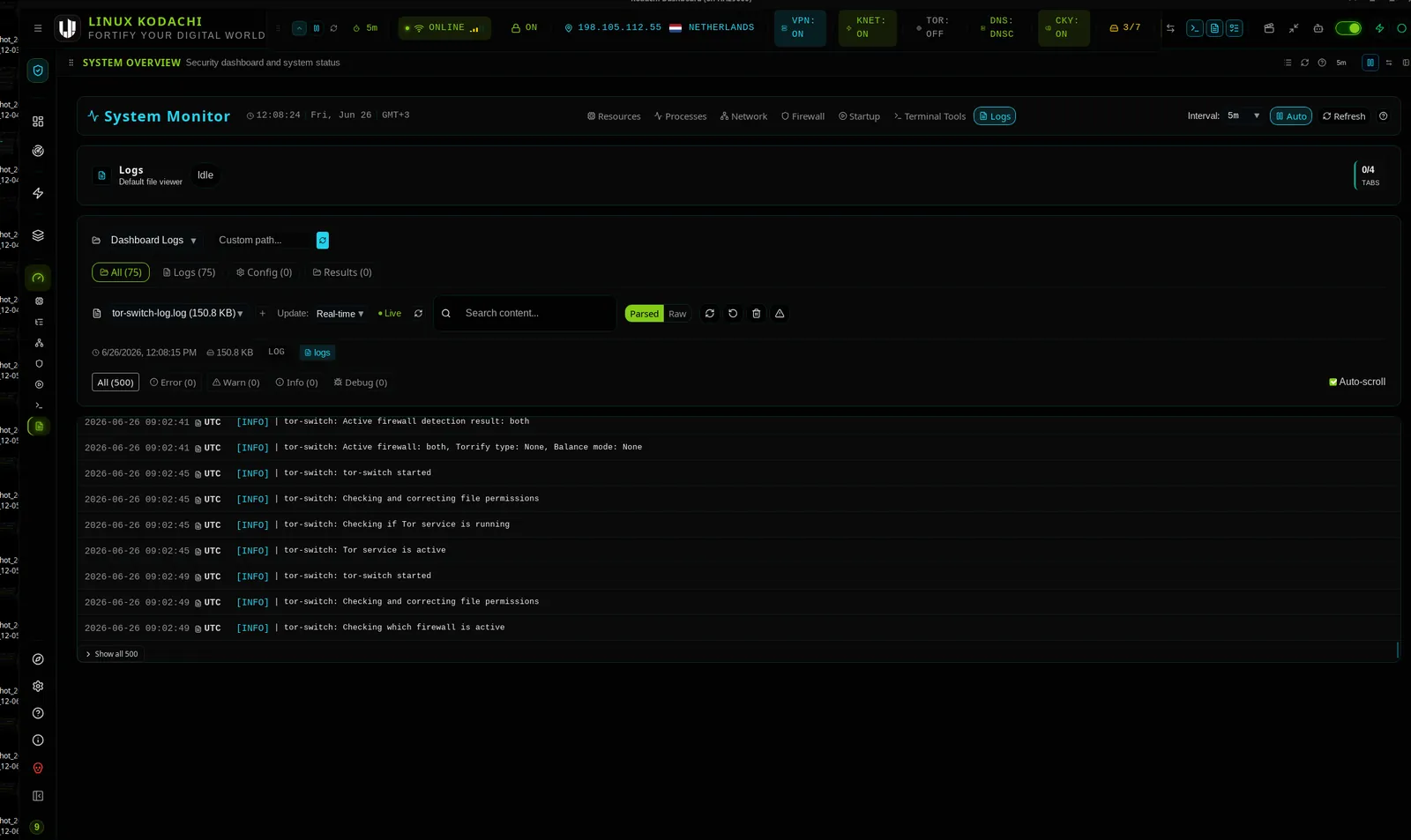Open the info circle sidebar icon
1411x840 pixels.
[38, 741]
